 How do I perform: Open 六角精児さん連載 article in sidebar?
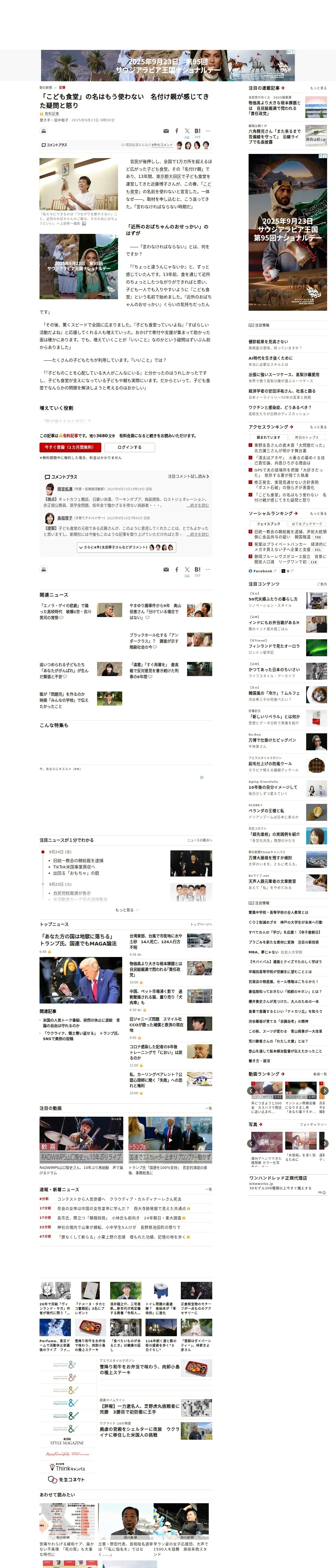275,136
